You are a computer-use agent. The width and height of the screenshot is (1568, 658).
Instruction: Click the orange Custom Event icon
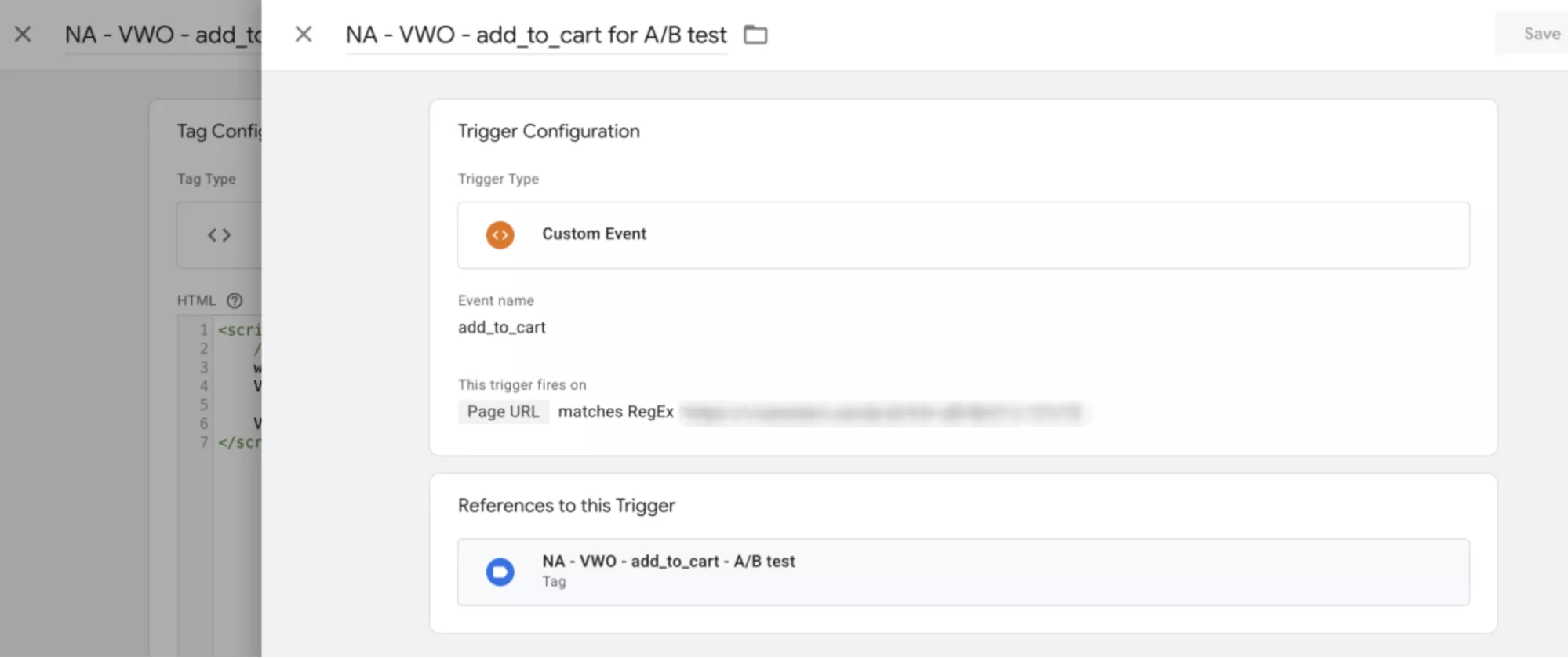[x=500, y=234]
